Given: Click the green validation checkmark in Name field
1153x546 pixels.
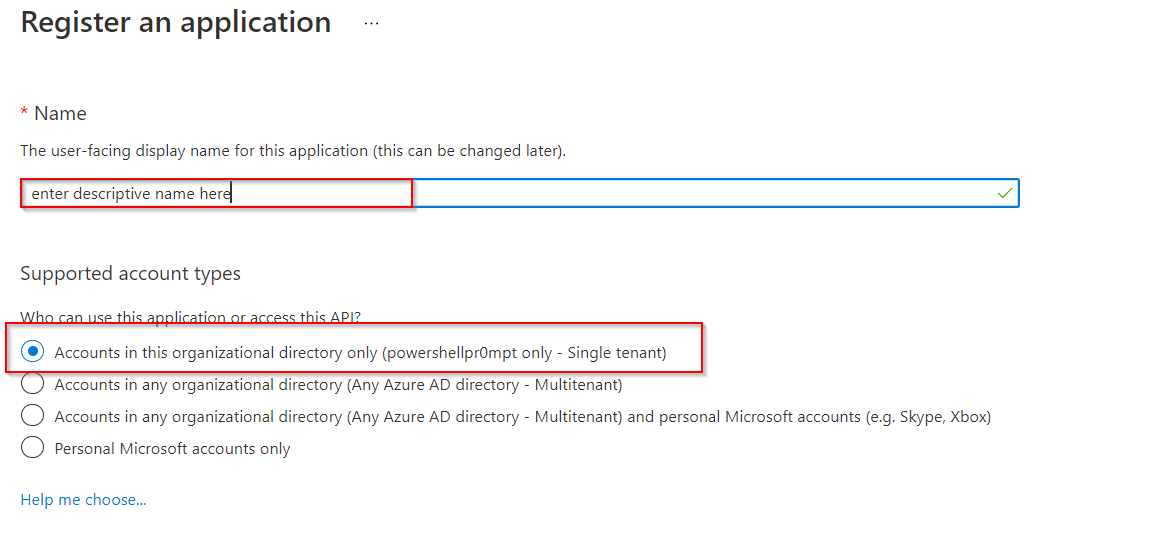Looking at the screenshot, I should pos(1004,193).
